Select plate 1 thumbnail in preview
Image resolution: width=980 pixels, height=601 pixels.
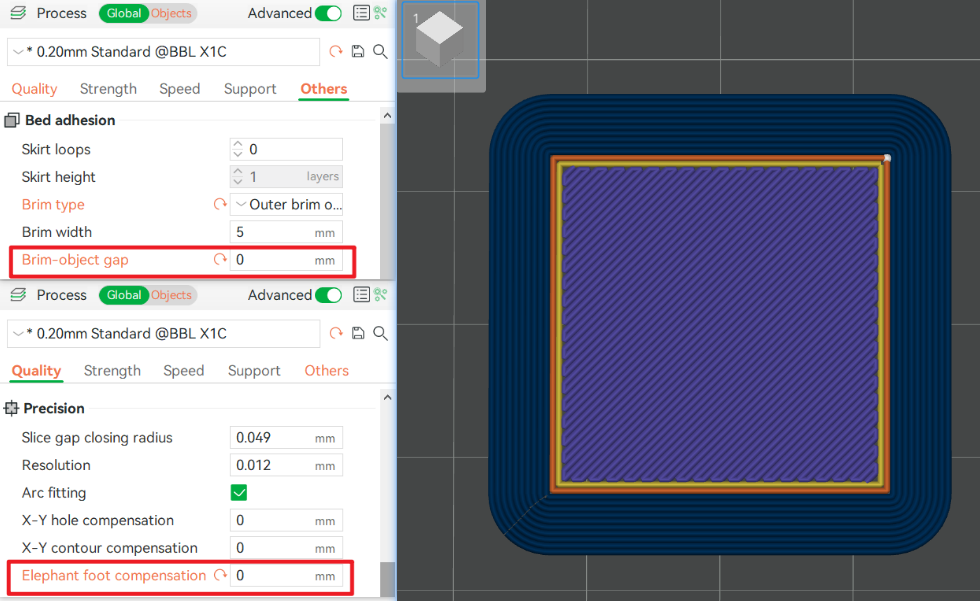click(x=441, y=40)
